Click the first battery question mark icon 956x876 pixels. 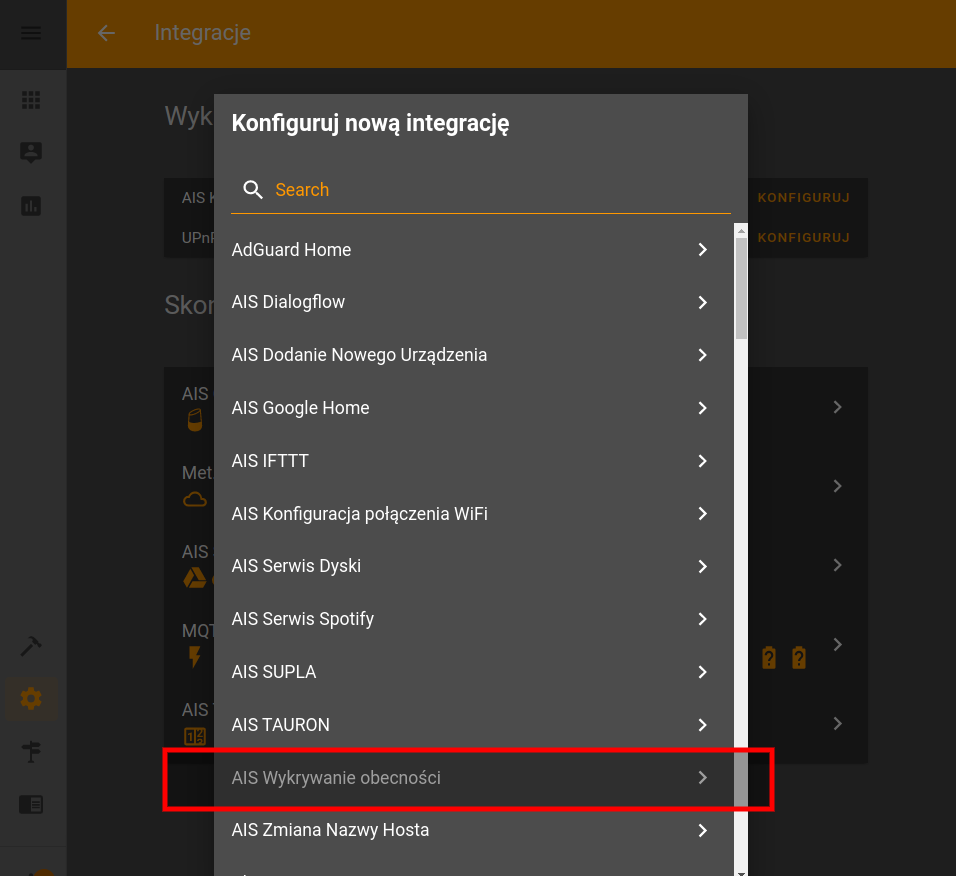[x=769, y=658]
